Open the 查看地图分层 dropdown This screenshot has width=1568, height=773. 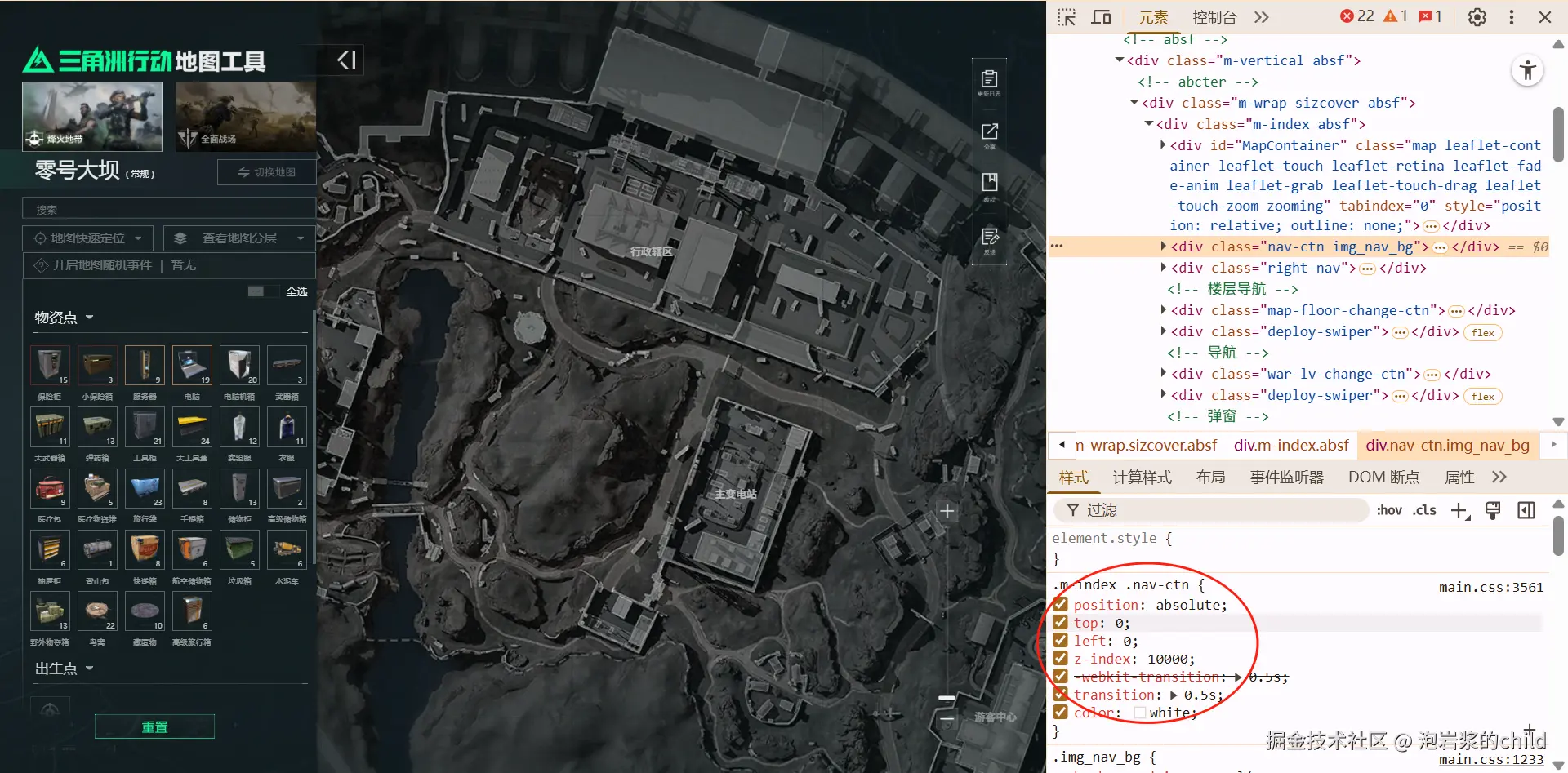[239, 238]
